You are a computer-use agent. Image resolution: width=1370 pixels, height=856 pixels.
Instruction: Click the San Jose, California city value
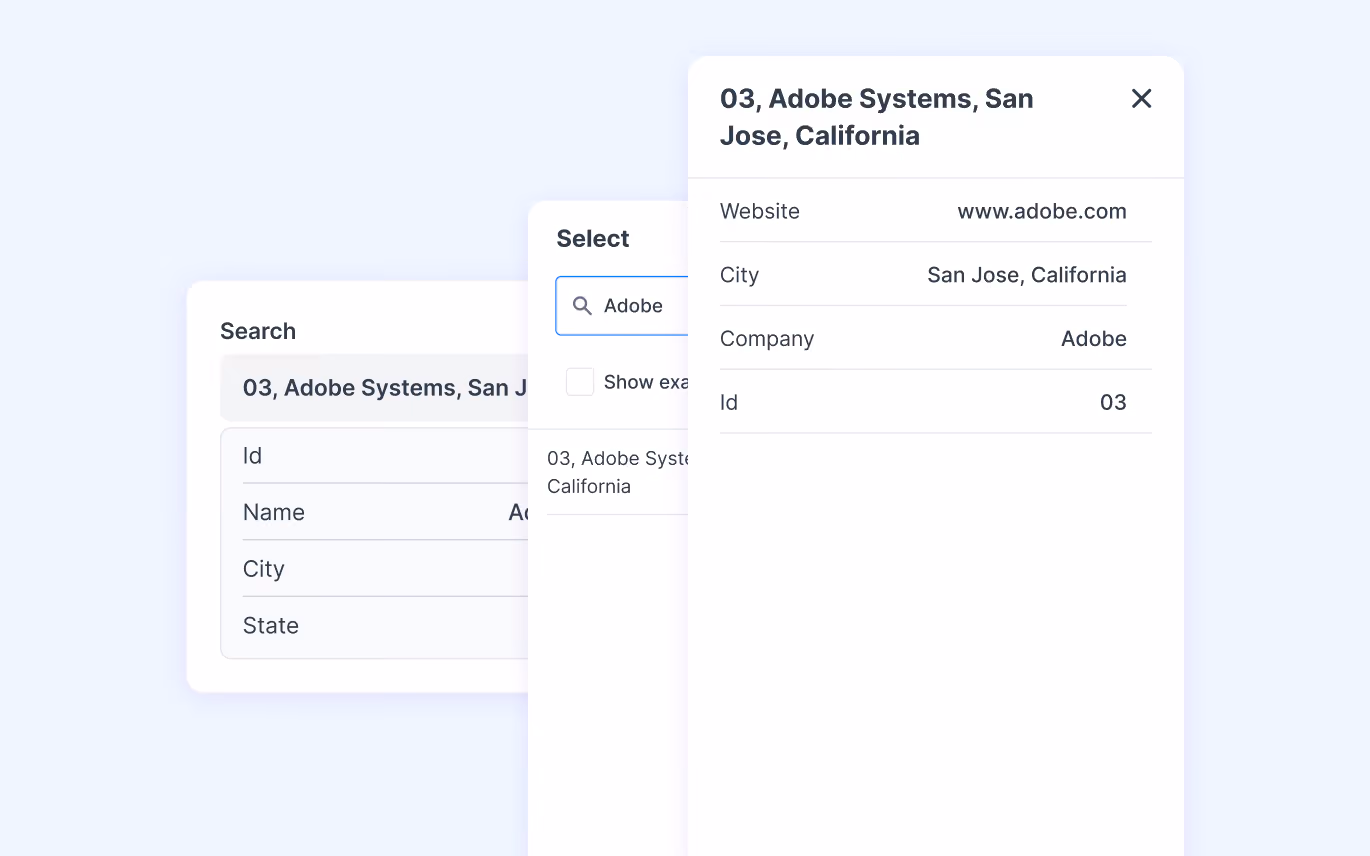(1027, 275)
